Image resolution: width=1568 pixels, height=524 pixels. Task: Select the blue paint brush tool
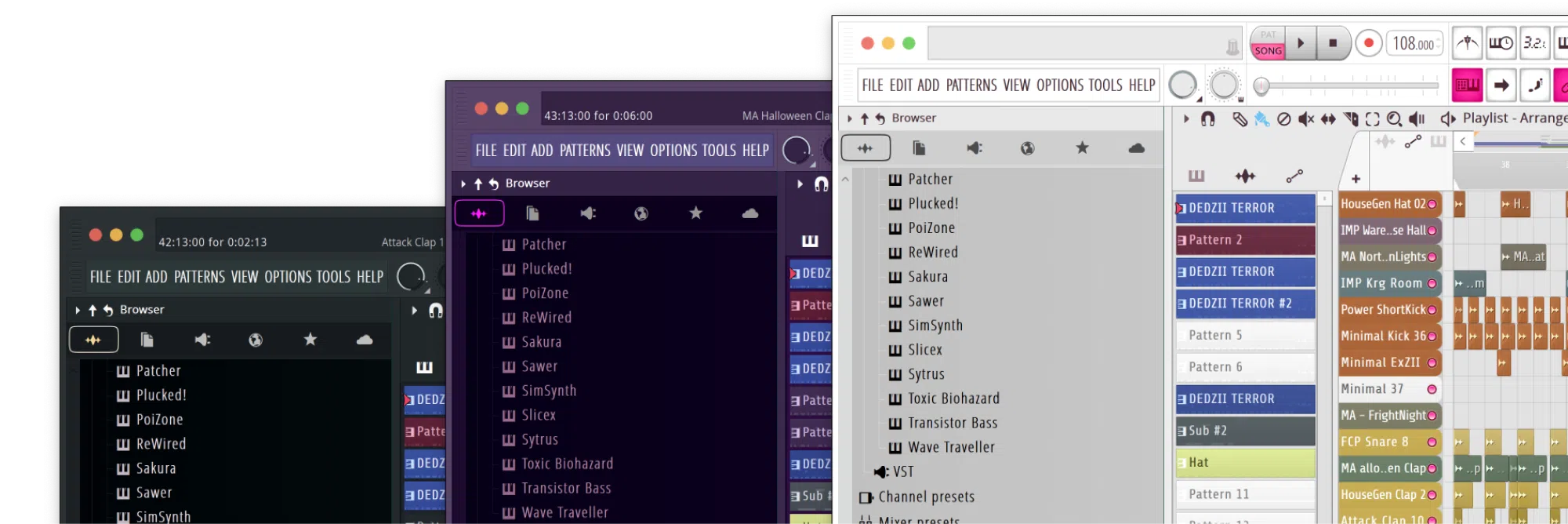tap(1261, 119)
